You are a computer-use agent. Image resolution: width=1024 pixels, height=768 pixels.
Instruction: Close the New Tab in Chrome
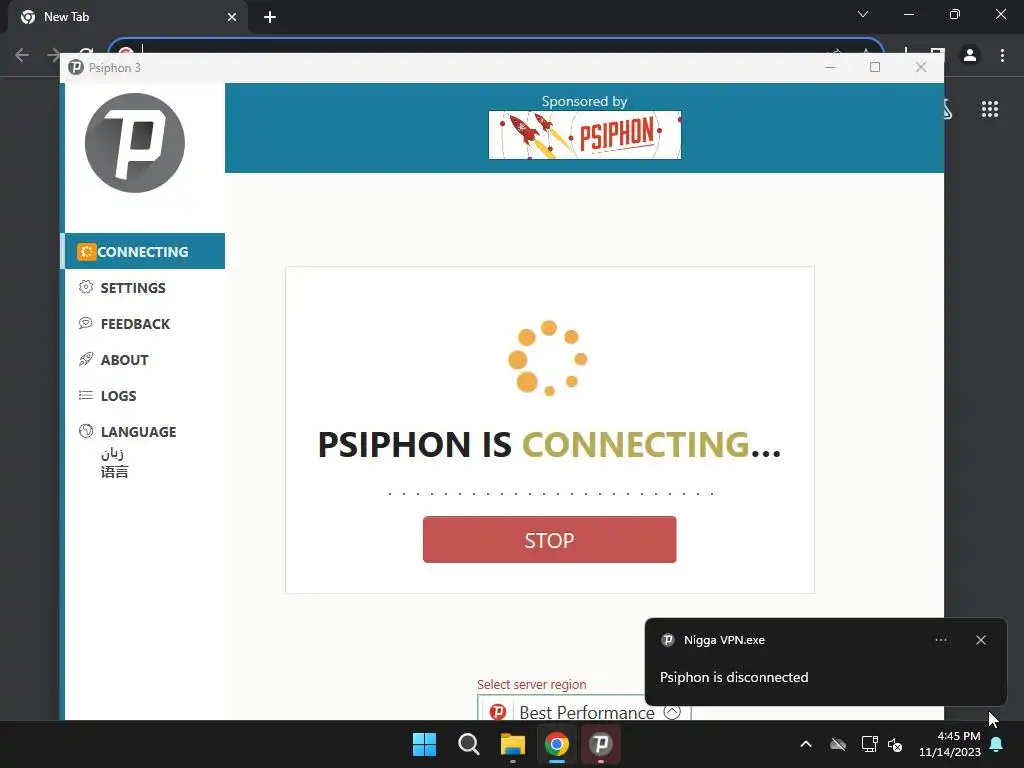click(x=232, y=17)
